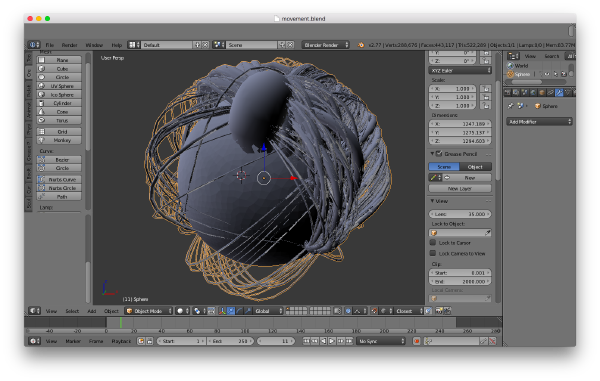Open the Scene properties tab icon

click(x=525, y=92)
